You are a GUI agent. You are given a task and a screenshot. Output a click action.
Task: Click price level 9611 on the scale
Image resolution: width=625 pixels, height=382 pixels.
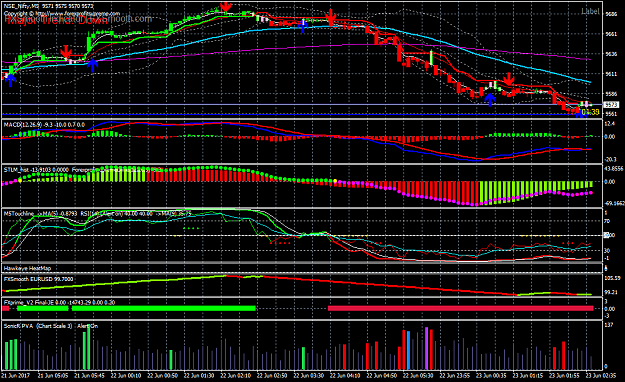click(611, 74)
